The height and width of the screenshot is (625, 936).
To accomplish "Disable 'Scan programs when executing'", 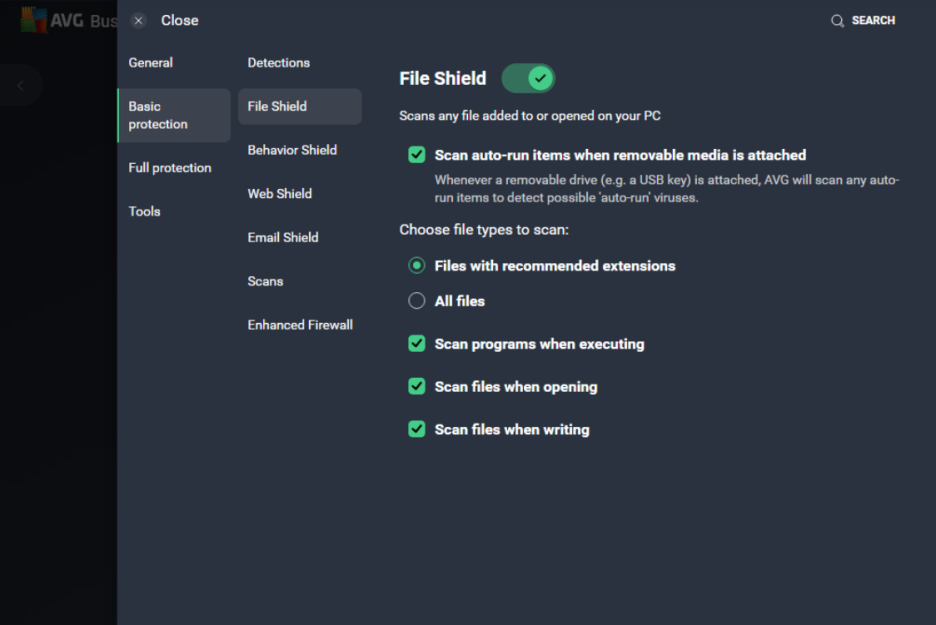I will point(417,343).
